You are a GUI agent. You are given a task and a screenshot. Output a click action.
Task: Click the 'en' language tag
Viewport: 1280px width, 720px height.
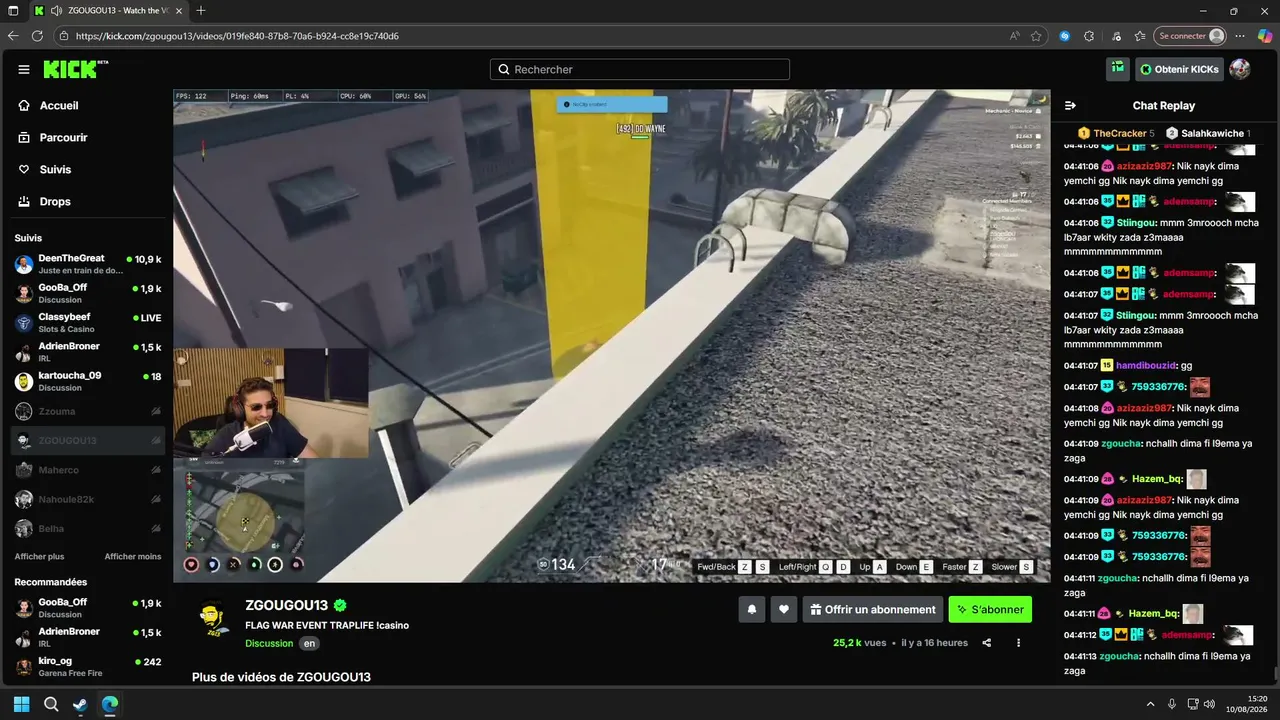tap(310, 643)
